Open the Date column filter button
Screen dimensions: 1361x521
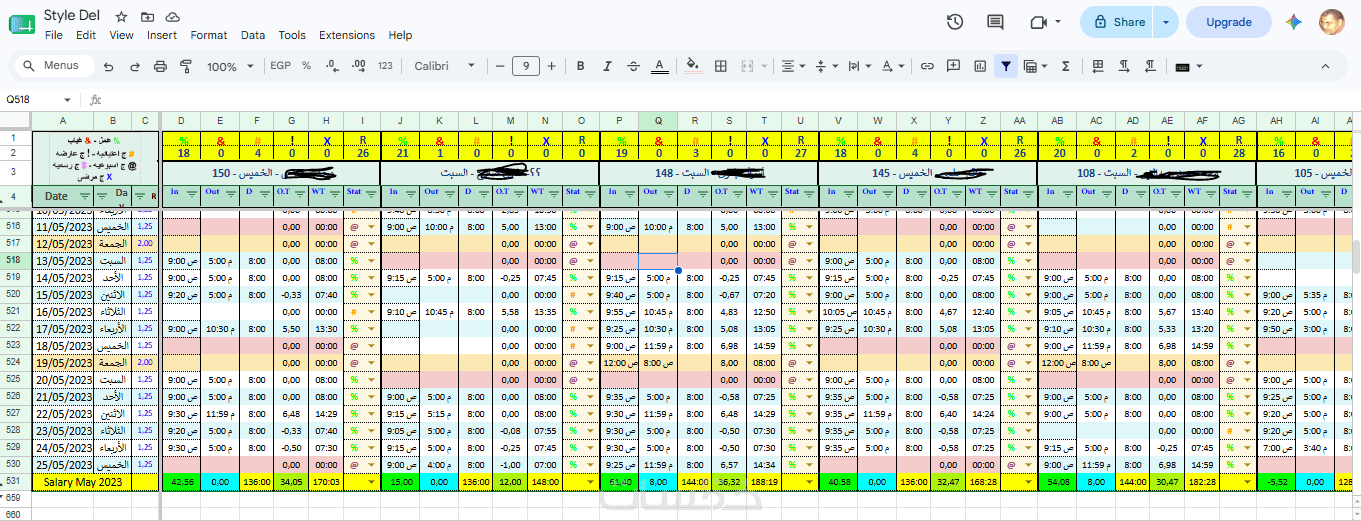84,196
